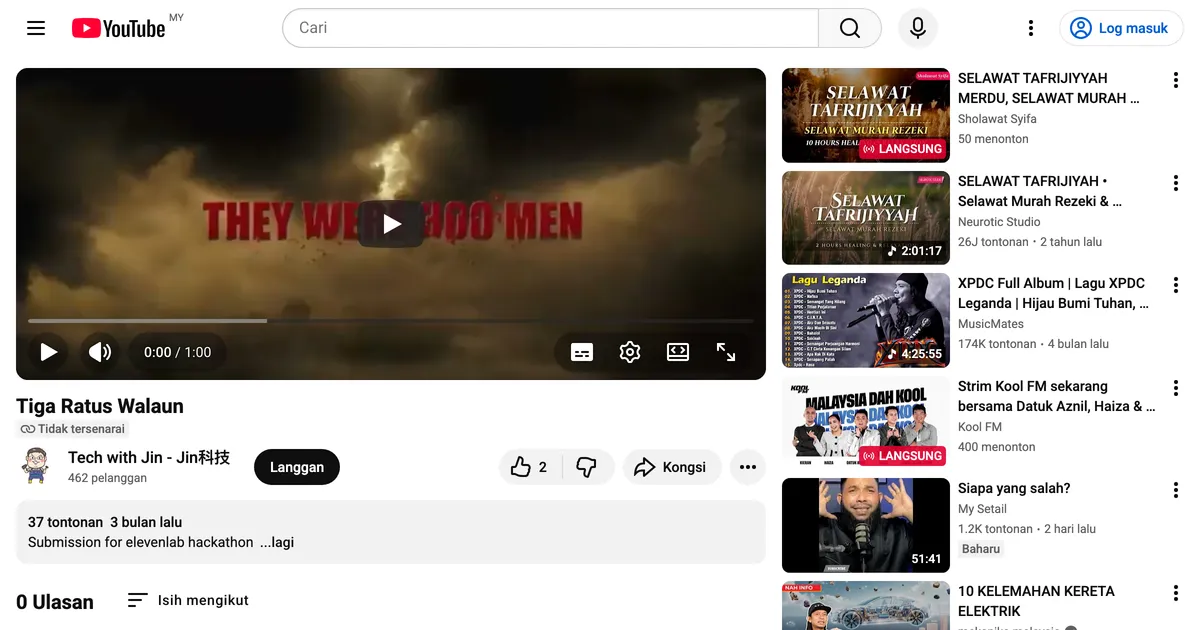
Task: Activate the miniplayer icon in video controls
Action: tap(678, 352)
